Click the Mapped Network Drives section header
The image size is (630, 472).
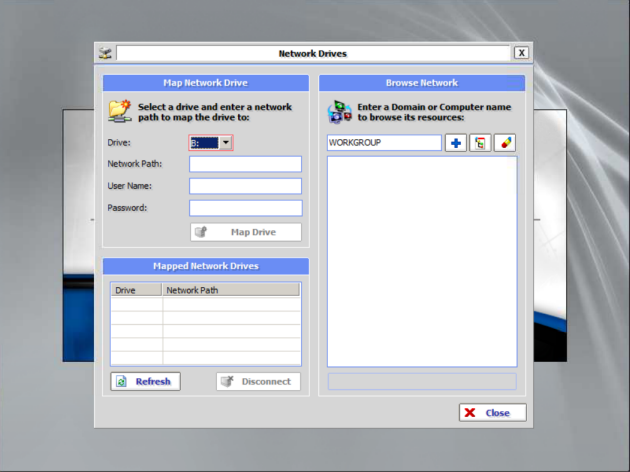(x=206, y=266)
